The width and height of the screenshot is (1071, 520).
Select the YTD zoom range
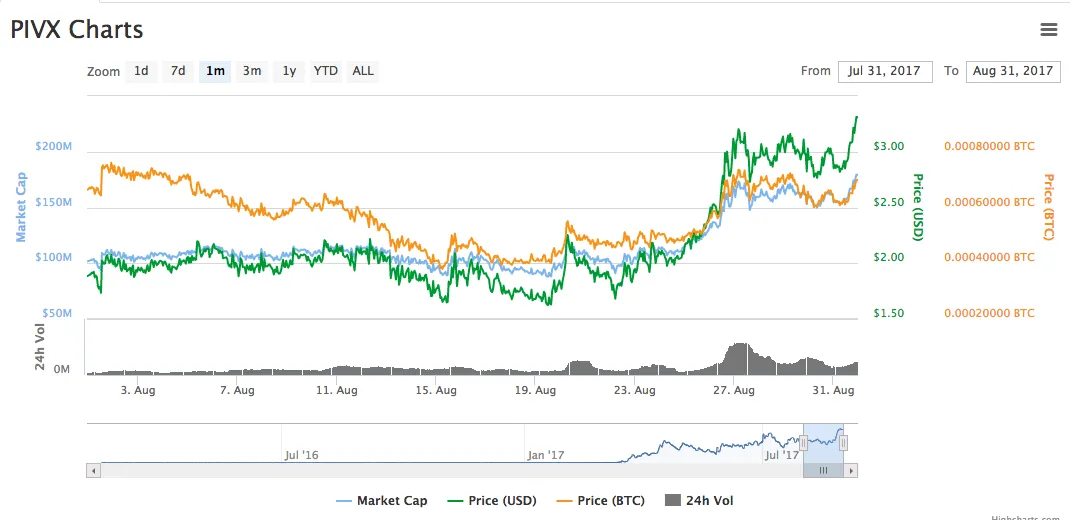click(326, 71)
